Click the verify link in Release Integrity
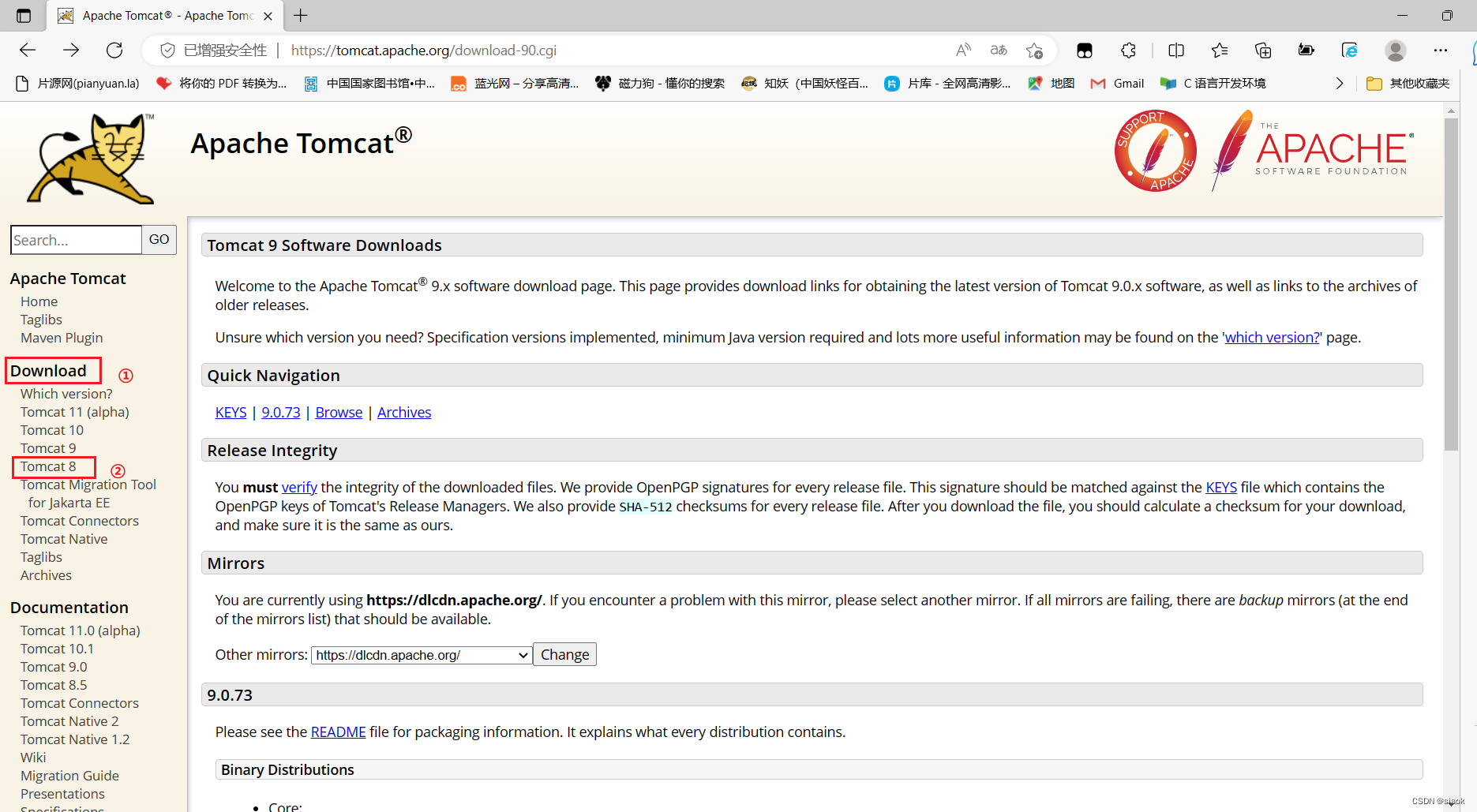This screenshot has height=812, width=1477. pos(299,488)
